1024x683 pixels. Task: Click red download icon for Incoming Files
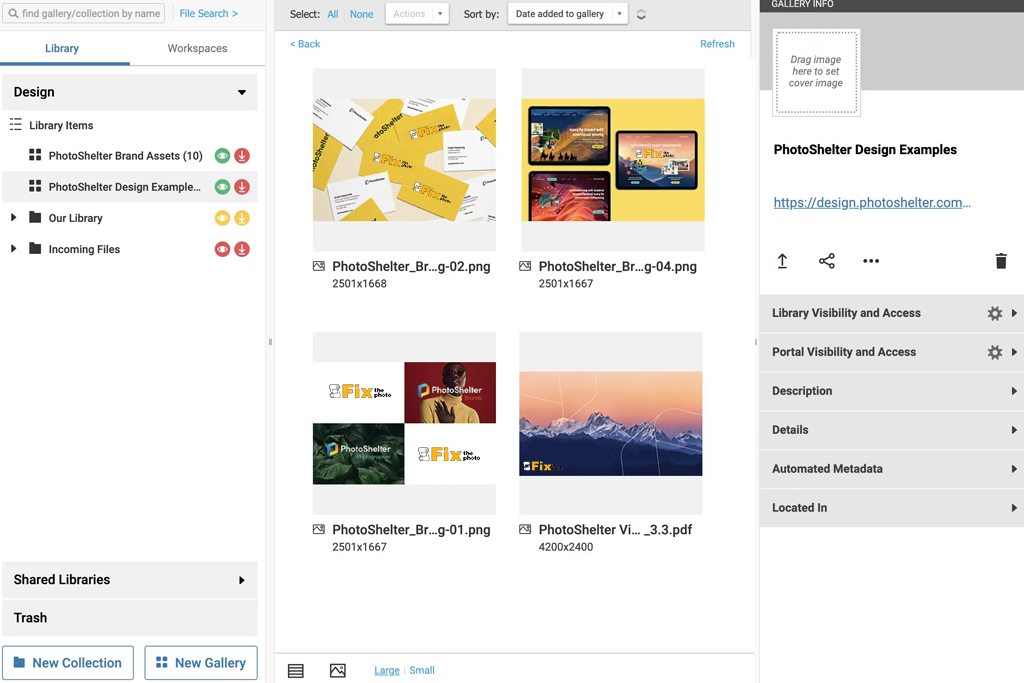pos(242,249)
